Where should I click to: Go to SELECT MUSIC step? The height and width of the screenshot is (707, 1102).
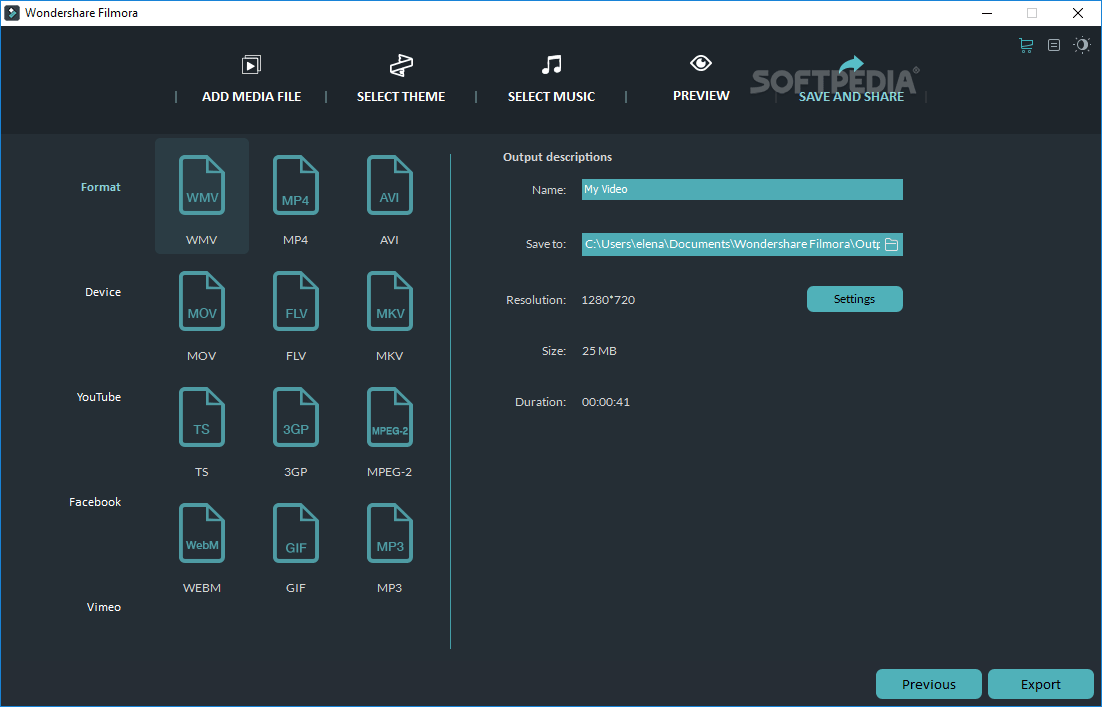[552, 96]
